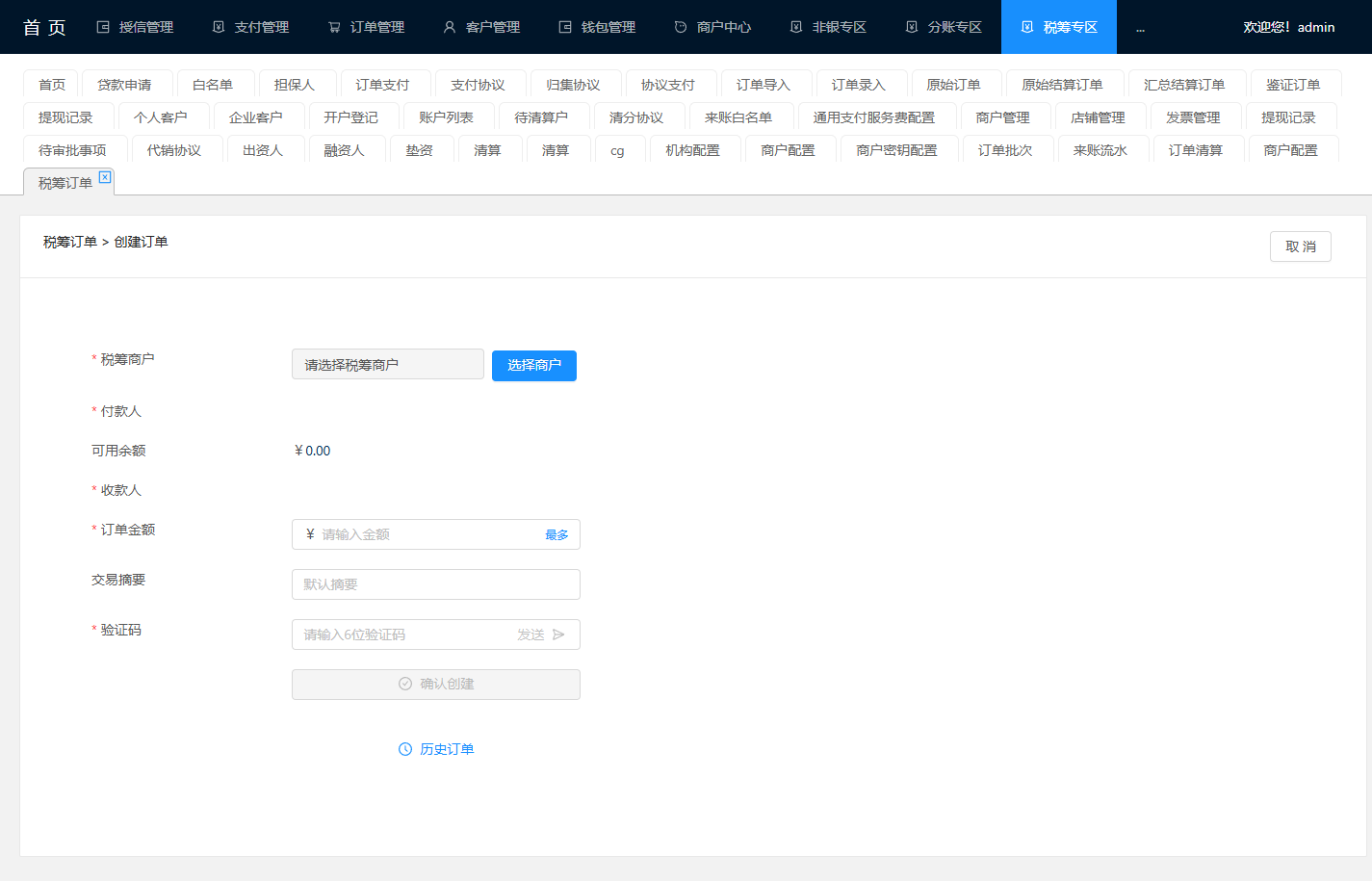
Task: Switch to the 待审批事项 tab
Action: [73, 150]
